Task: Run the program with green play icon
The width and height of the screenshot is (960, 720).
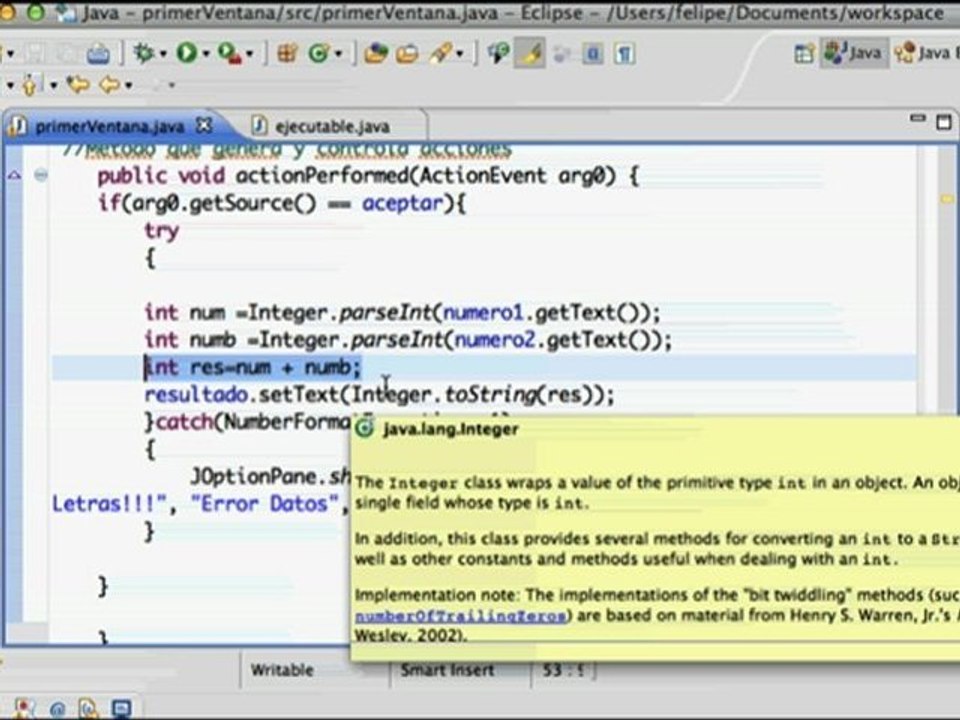Action: [187, 53]
